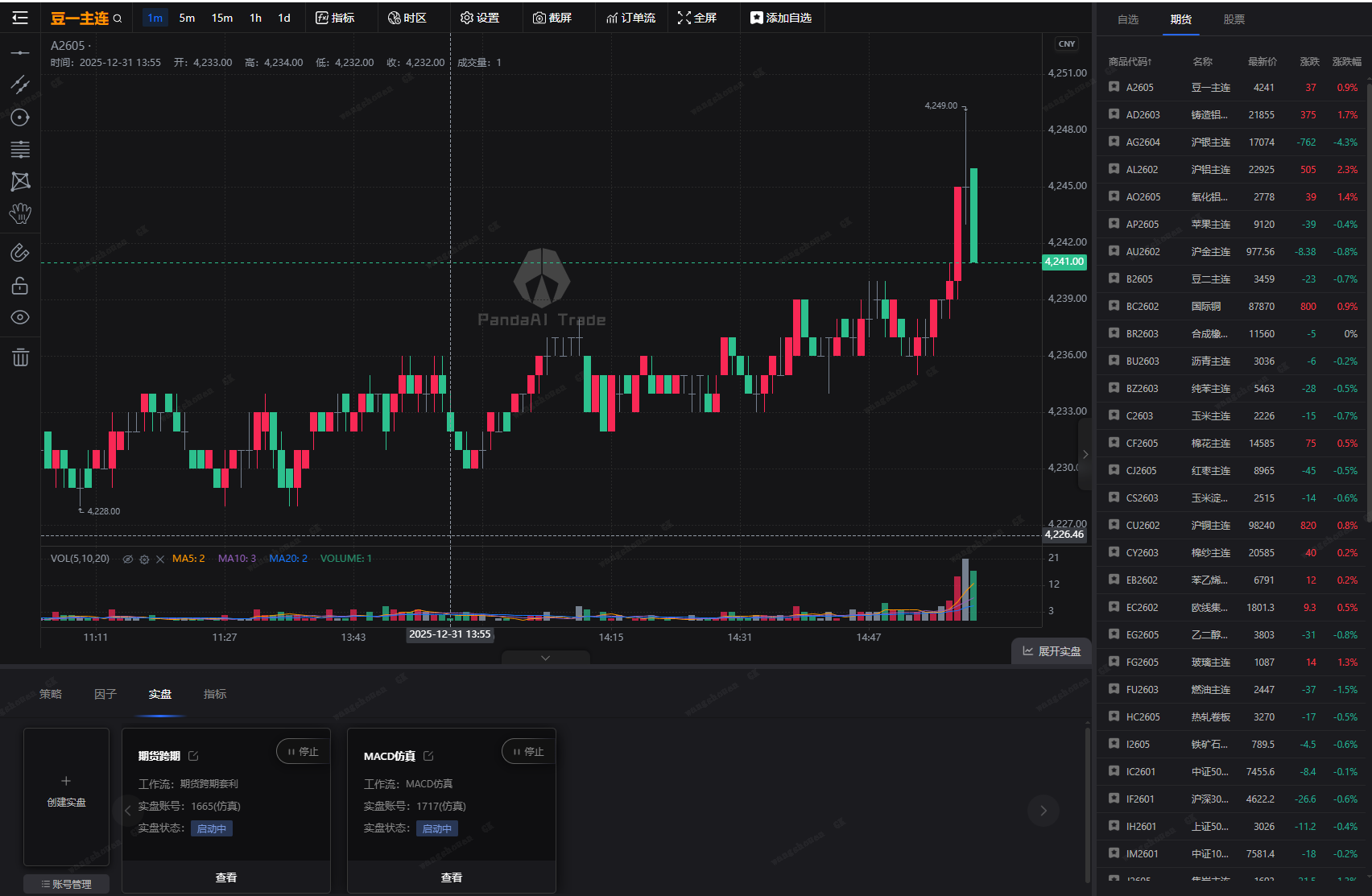Screen dimensions: 1372x896
Task: Take a chart screenshot with 截屏
Action: pos(552,18)
